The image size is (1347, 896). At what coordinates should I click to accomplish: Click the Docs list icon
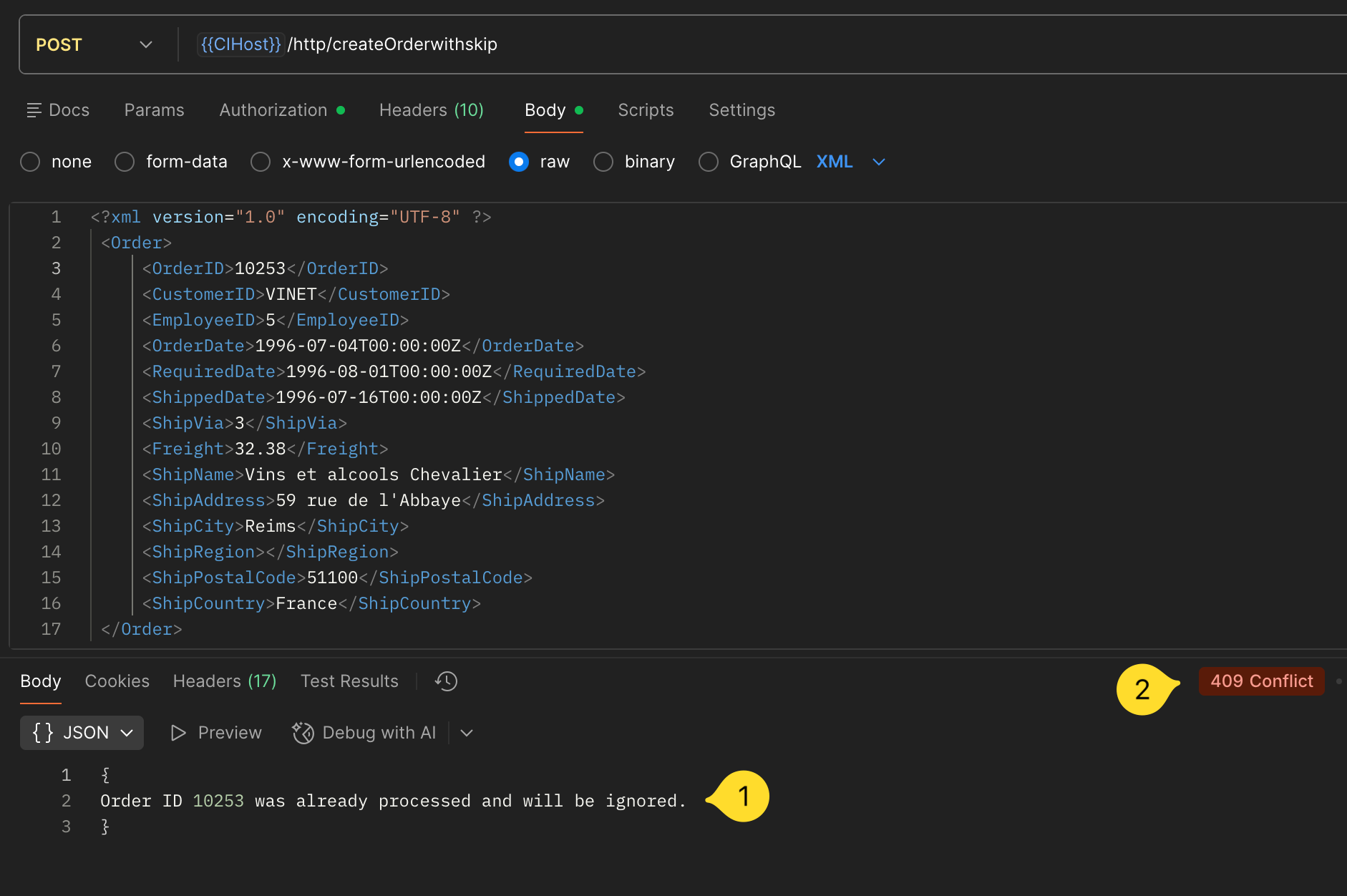coord(34,109)
